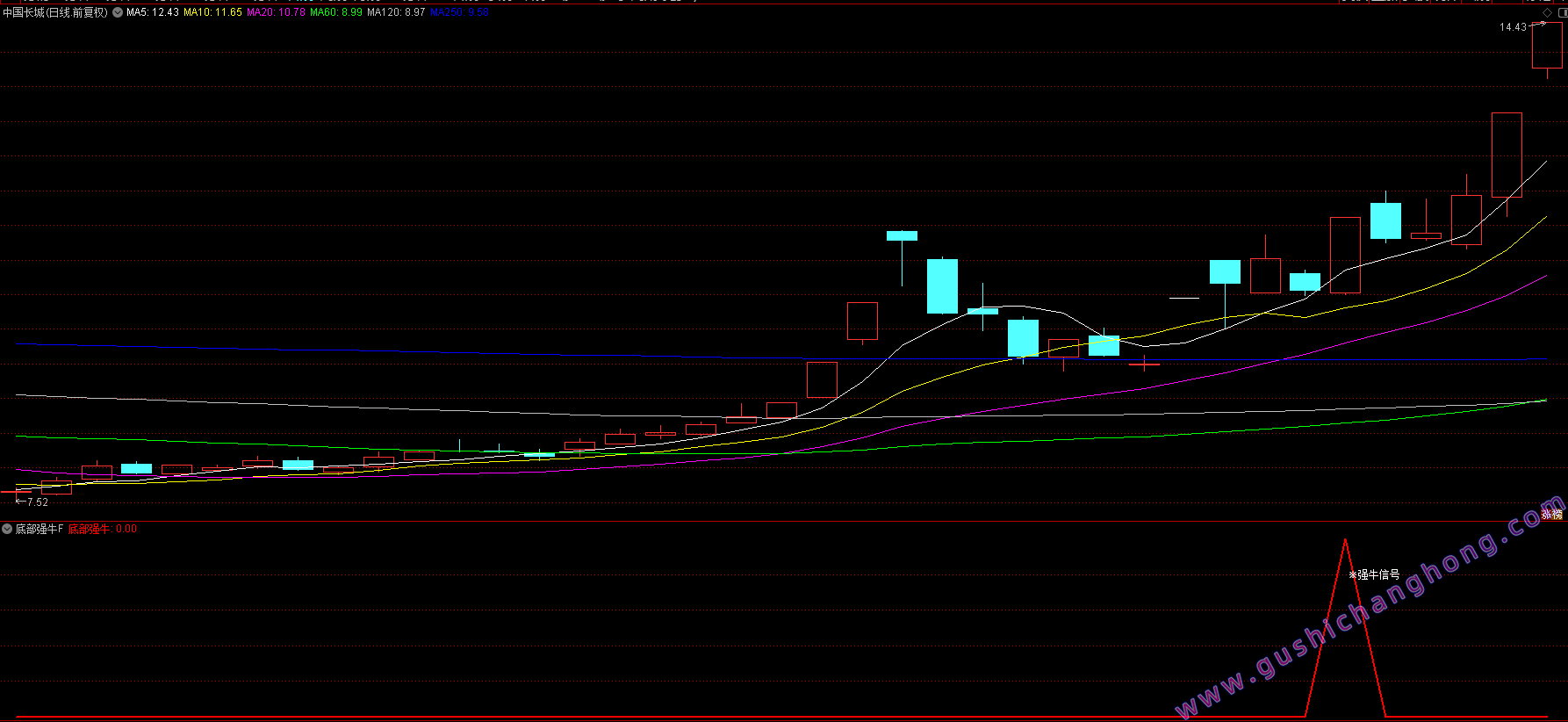Click the diamond icon at the chart's top right
This screenshot has height=722, width=1568.
(1547, 12)
